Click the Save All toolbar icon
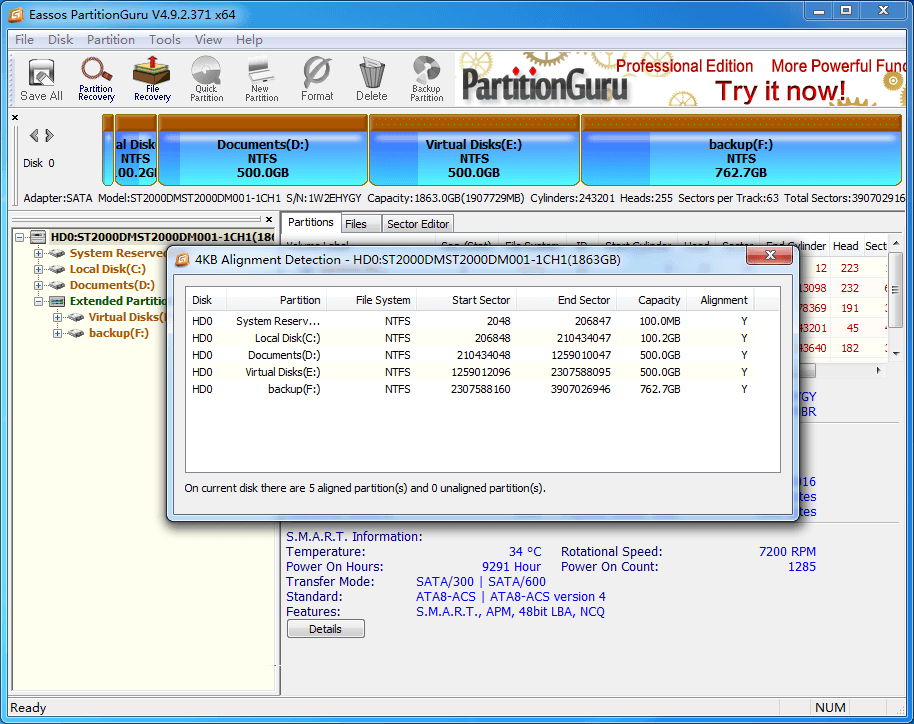The width and height of the screenshot is (914, 724). [x=41, y=79]
